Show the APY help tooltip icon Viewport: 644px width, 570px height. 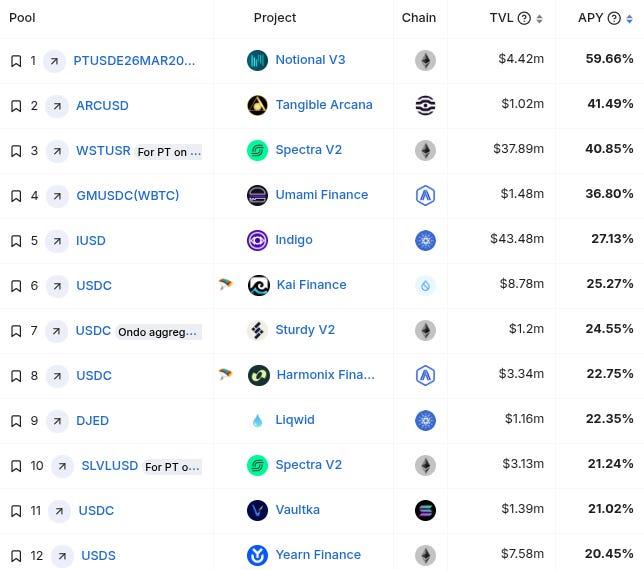click(614, 18)
